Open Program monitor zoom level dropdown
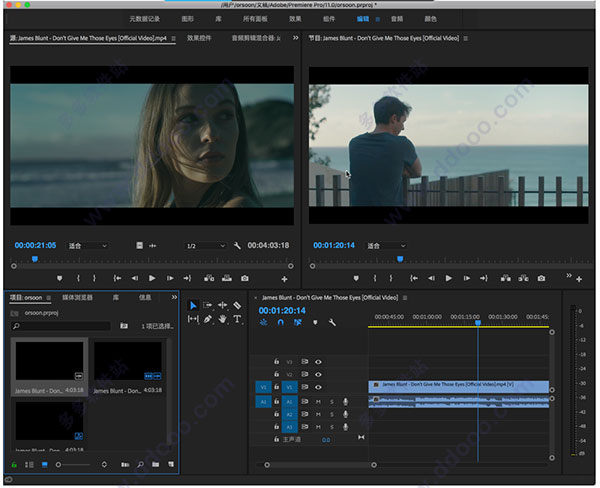The height and width of the screenshot is (488, 600). [x=386, y=246]
